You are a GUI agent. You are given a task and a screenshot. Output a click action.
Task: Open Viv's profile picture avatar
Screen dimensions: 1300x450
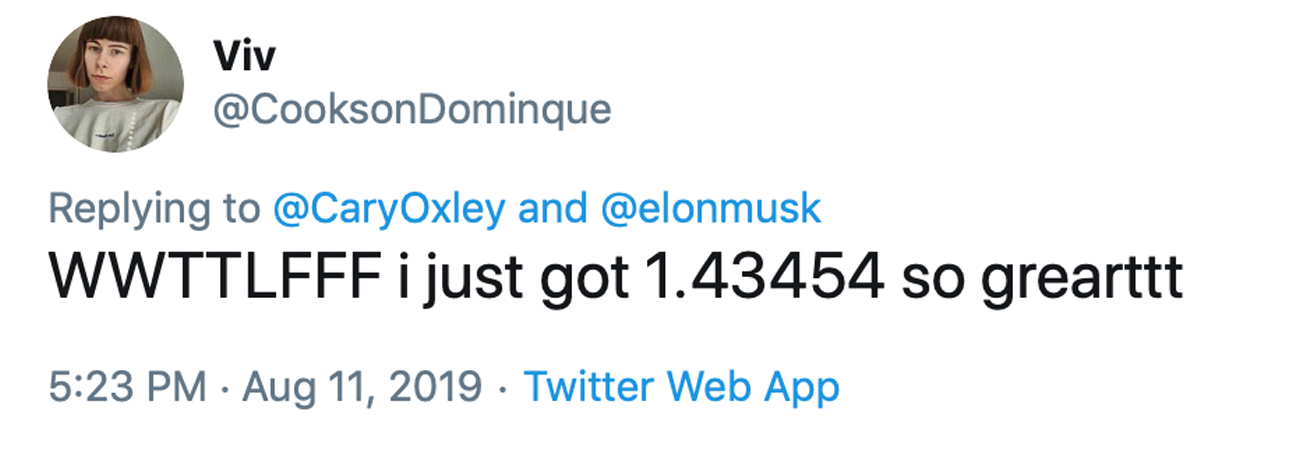pos(116,84)
